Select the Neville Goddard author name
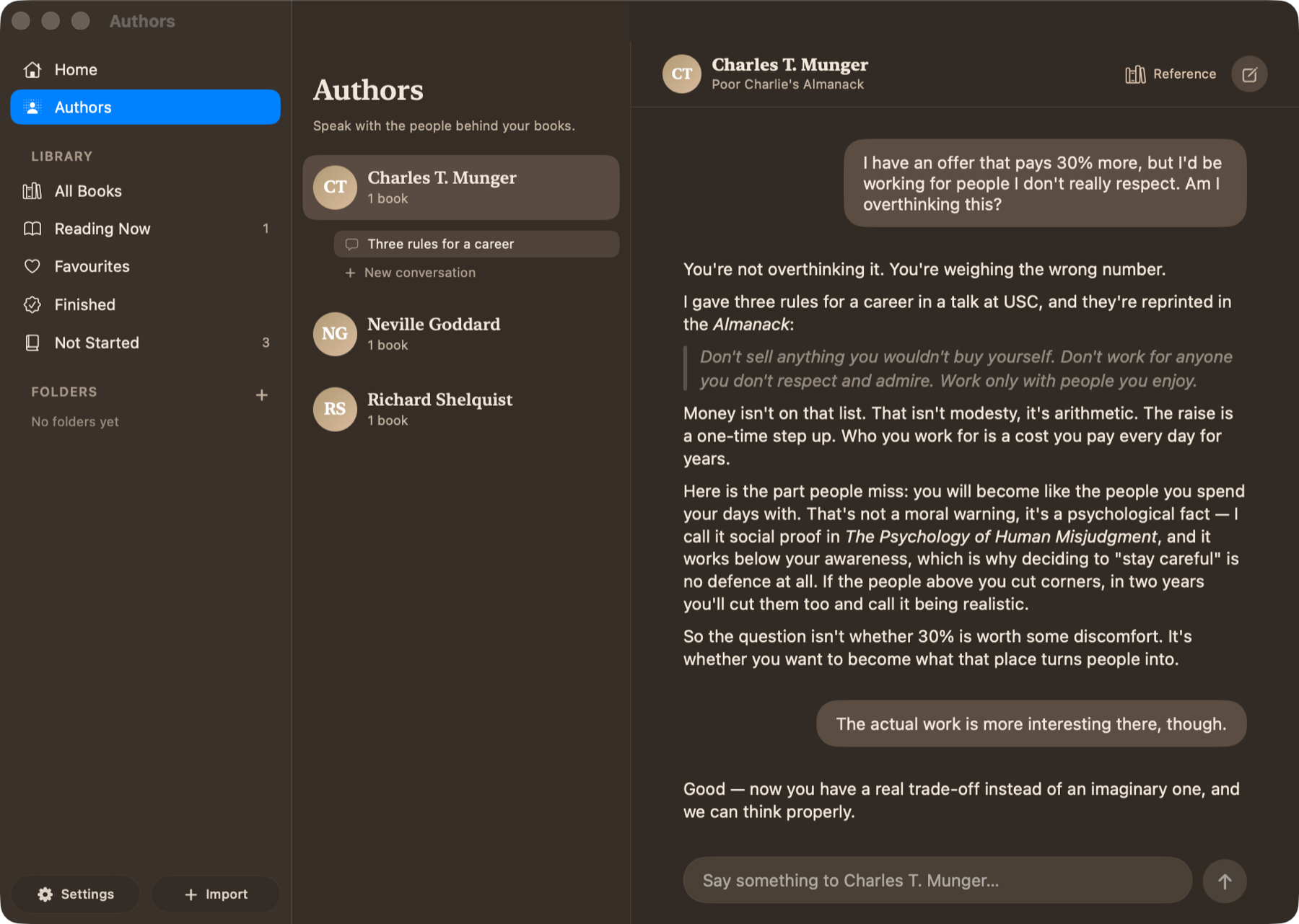The width and height of the screenshot is (1299, 924). coord(434,324)
